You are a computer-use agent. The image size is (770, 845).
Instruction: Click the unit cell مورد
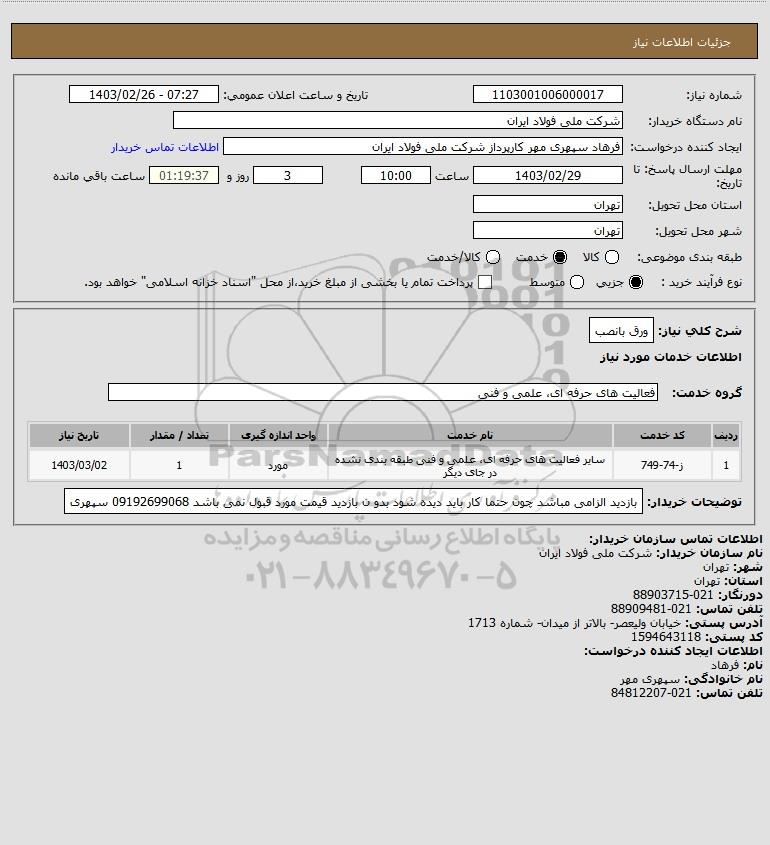click(x=278, y=465)
